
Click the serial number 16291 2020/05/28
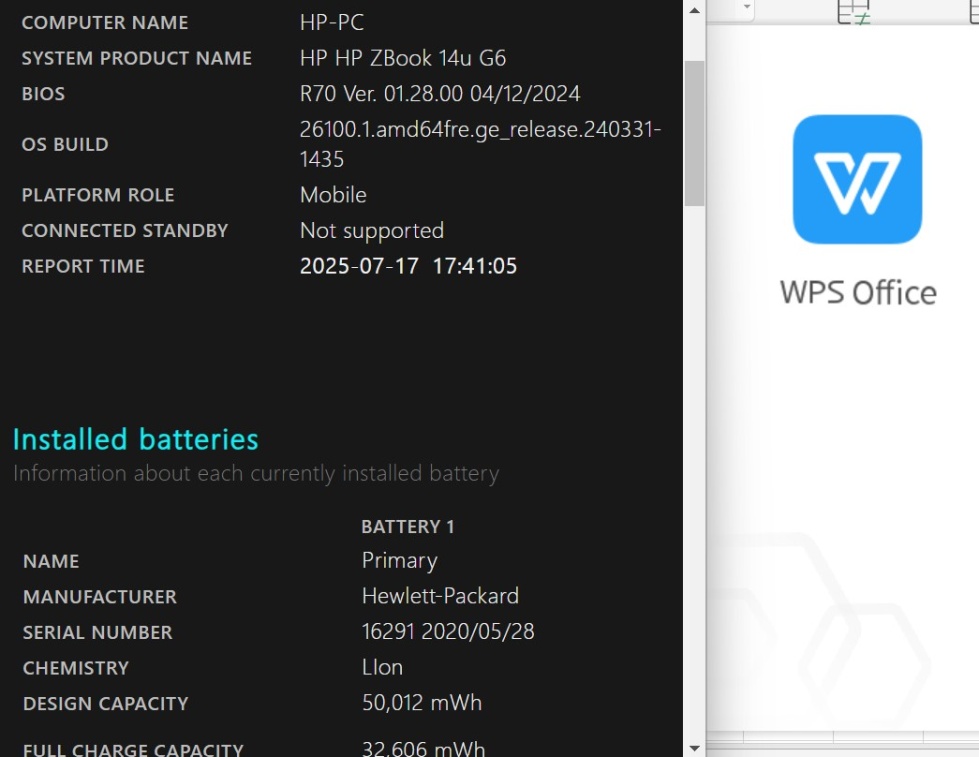(448, 631)
